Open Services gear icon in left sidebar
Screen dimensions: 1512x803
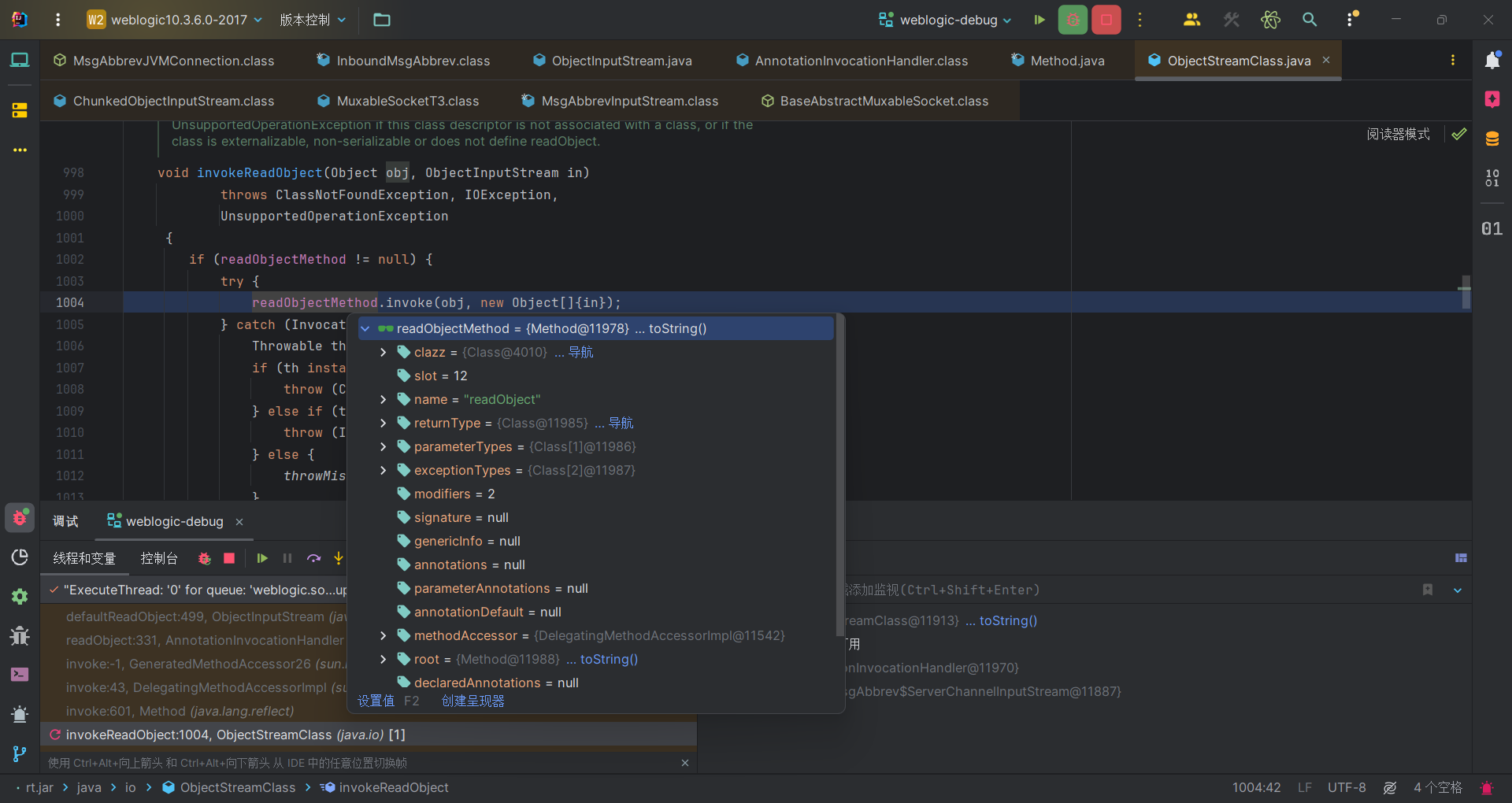coord(20,597)
